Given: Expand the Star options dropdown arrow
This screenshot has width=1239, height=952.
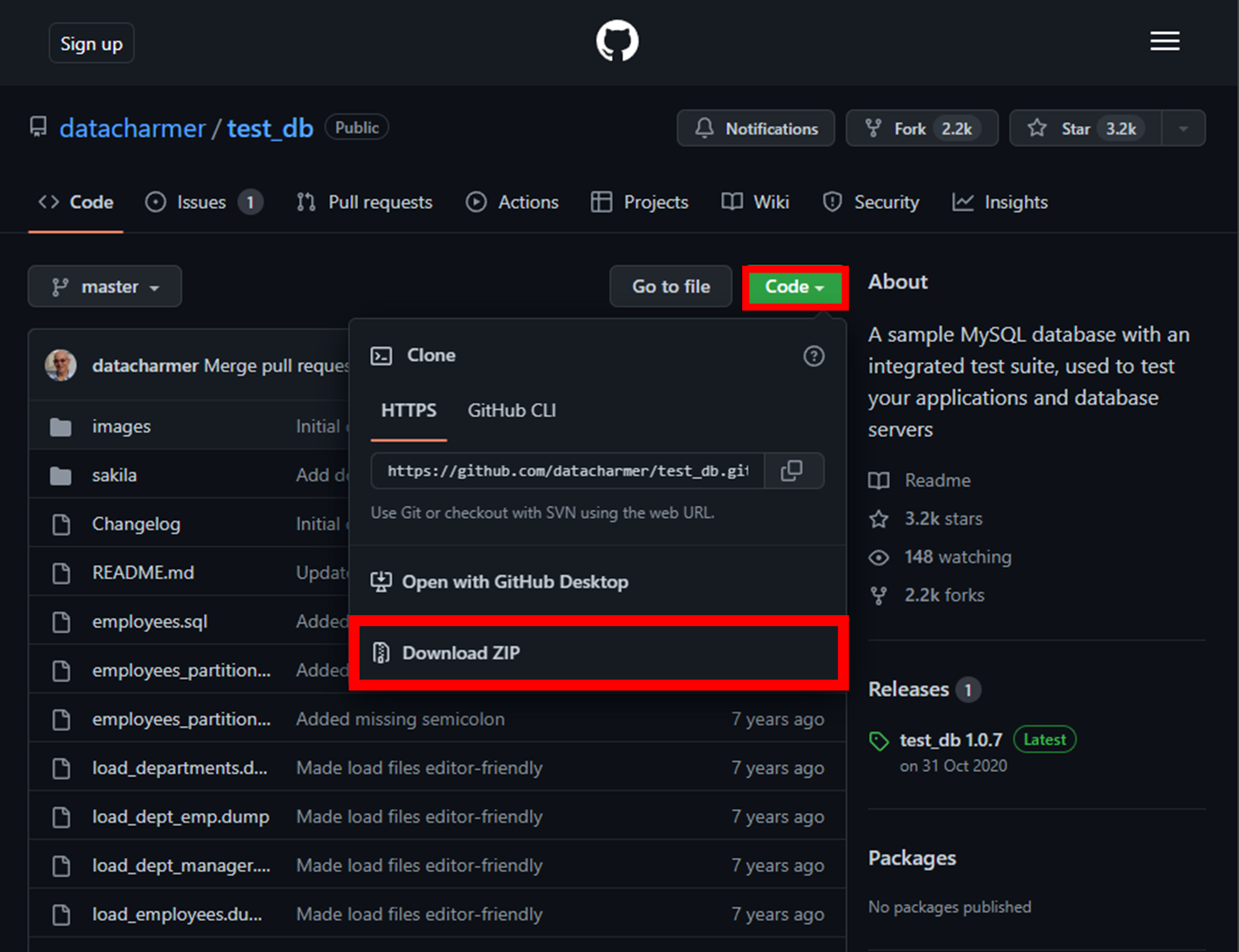Looking at the screenshot, I should coord(1183,129).
